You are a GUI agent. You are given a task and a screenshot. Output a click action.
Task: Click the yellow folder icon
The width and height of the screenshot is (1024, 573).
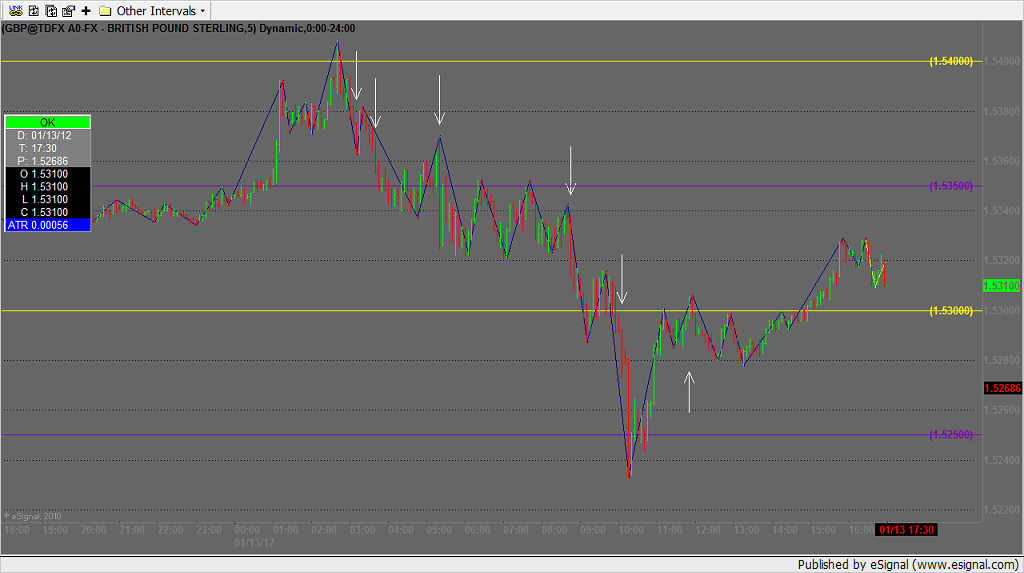[105, 11]
